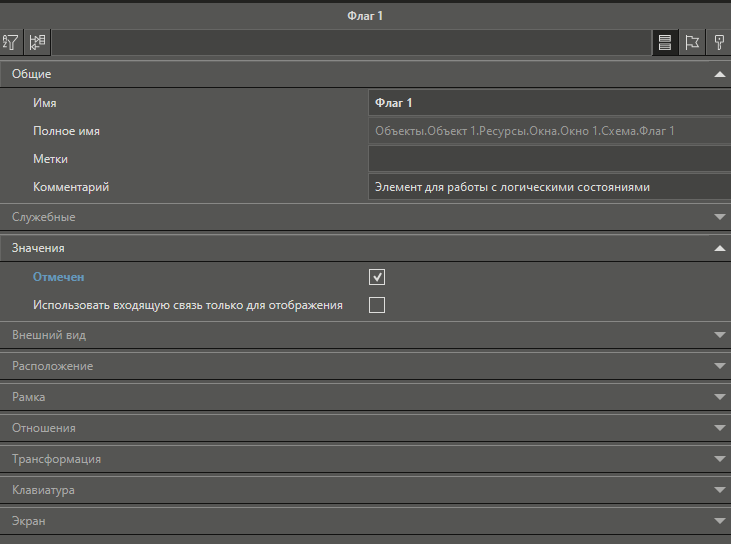Expand the Внешний вид section
The height and width of the screenshot is (544, 731).
[719, 336]
